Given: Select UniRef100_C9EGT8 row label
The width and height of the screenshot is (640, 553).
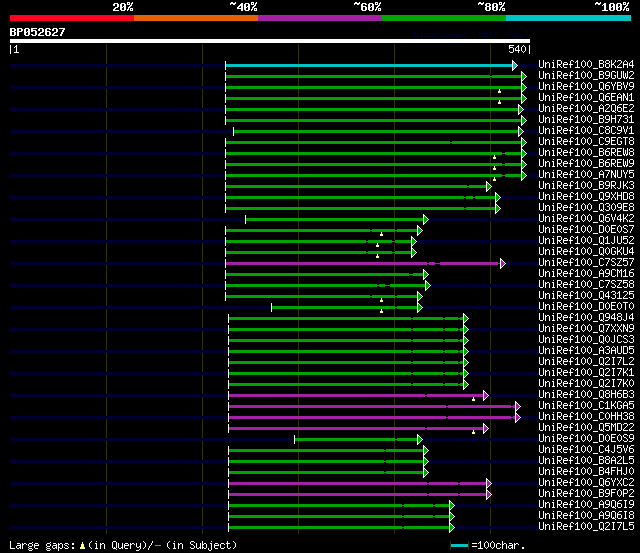Looking at the screenshot, I should point(586,141).
